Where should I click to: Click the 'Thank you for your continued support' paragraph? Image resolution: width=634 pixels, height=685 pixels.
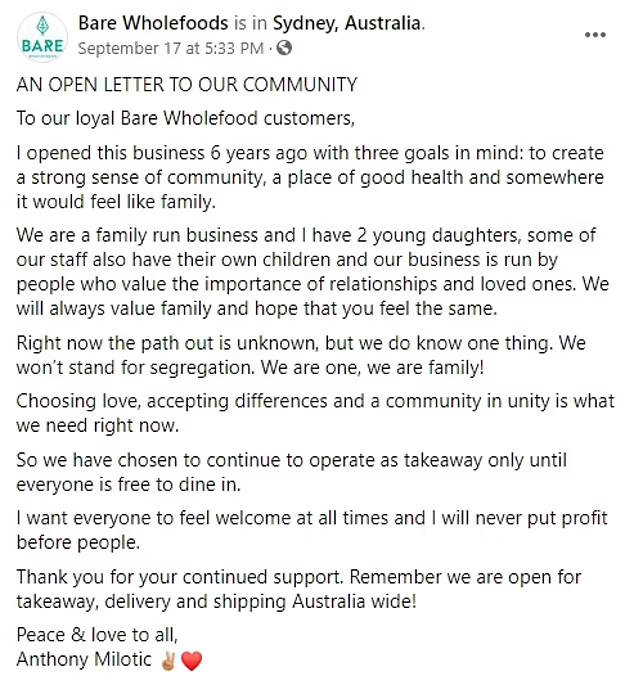click(299, 589)
